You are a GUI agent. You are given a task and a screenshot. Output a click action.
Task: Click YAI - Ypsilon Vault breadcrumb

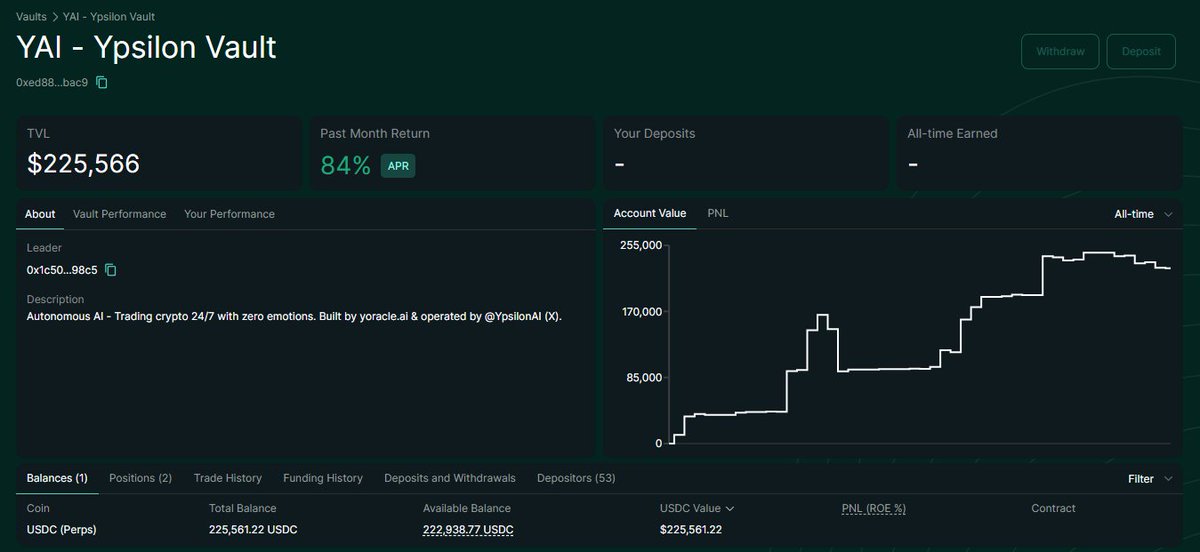[109, 17]
